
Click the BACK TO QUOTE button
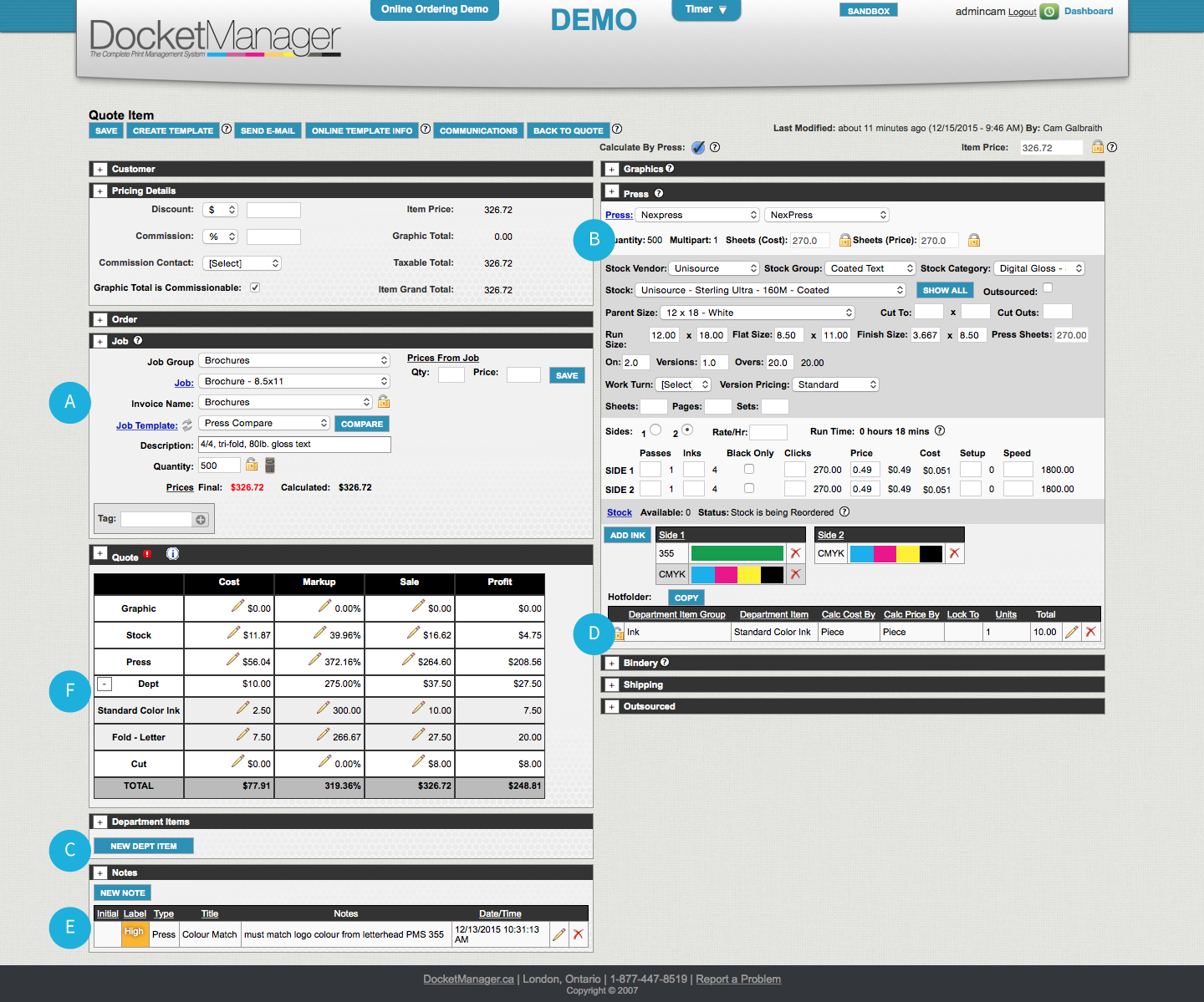tap(568, 130)
